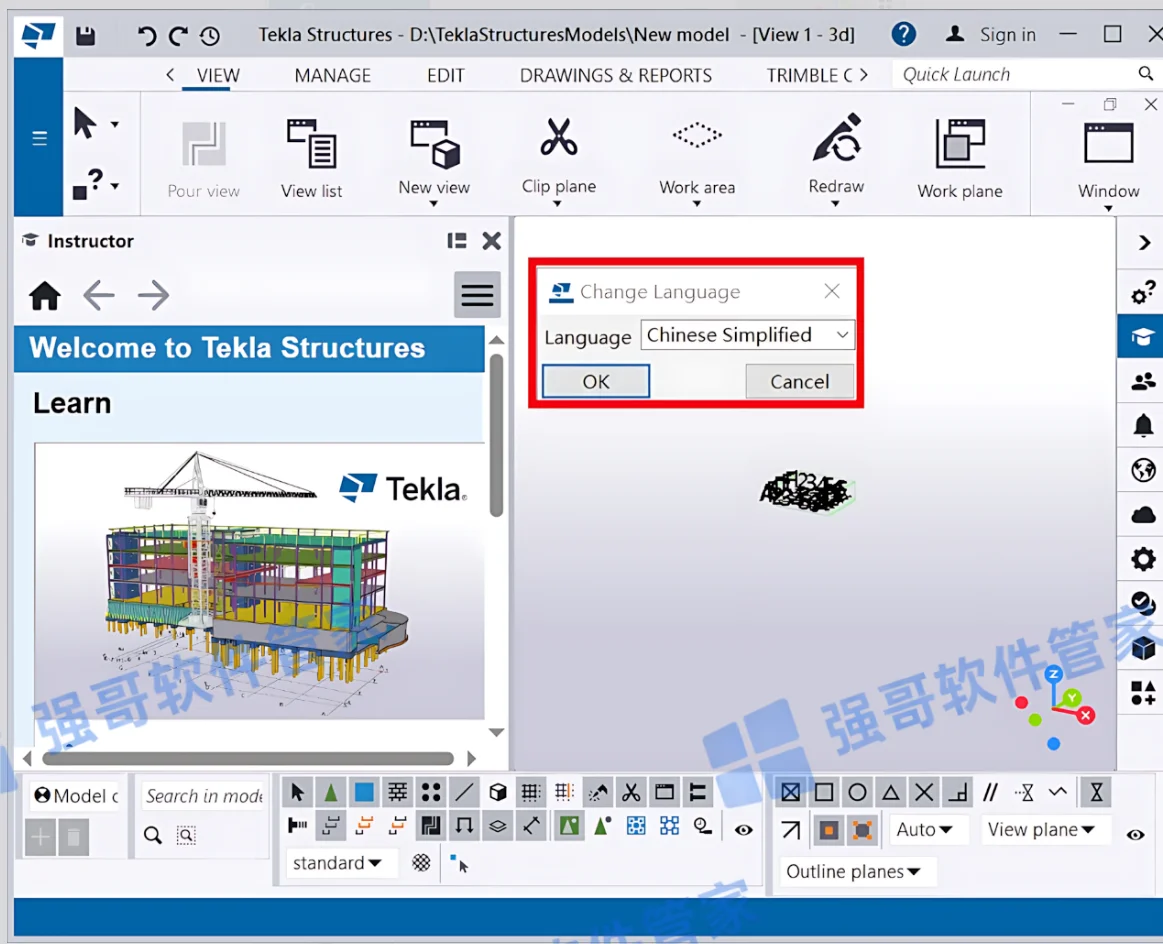Toggle select parts blue square switch
Image resolution: width=1163 pixels, height=944 pixels.
[364, 793]
